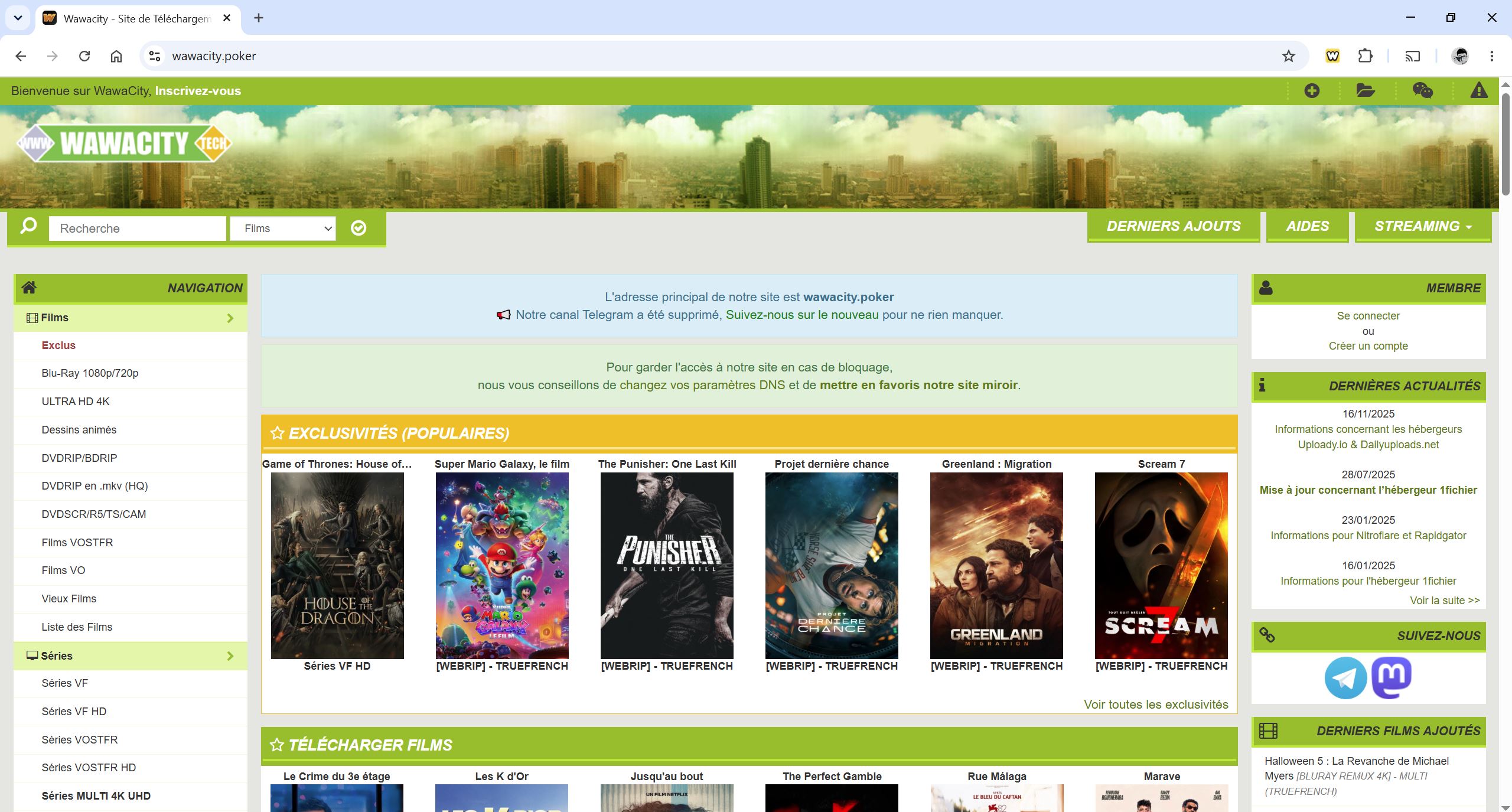The width and height of the screenshot is (1512, 812).
Task: Click the Se connecter link
Action: tap(1368, 316)
